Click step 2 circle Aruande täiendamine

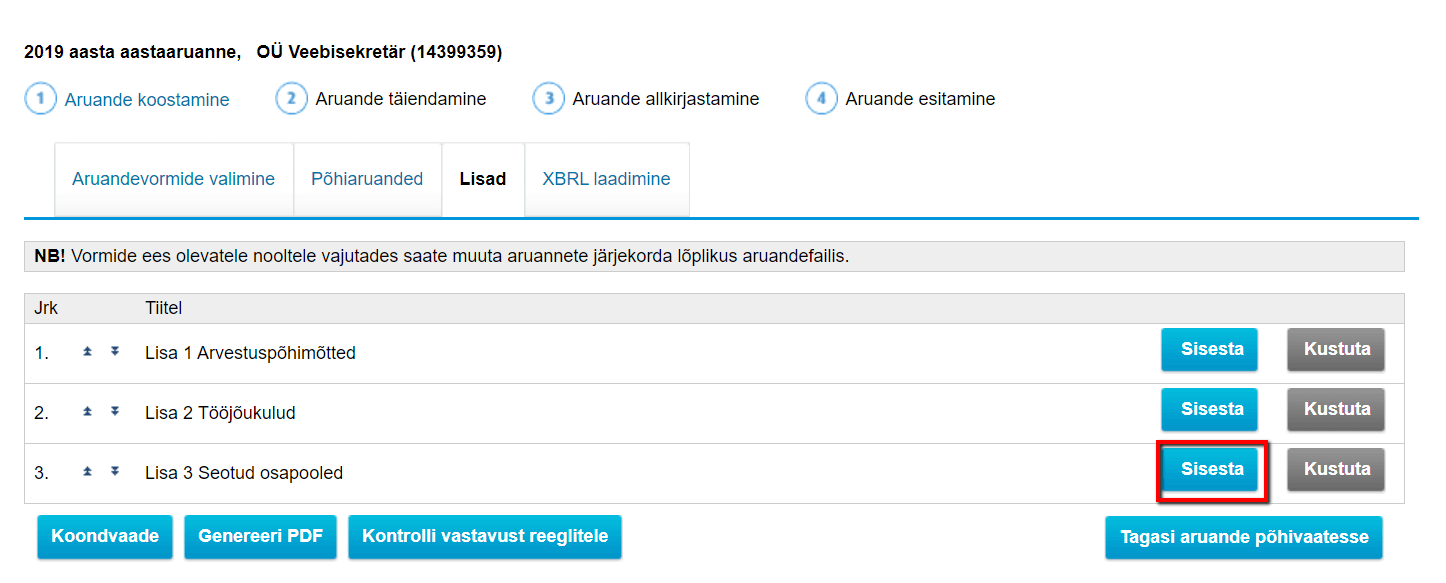tap(291, 99)
